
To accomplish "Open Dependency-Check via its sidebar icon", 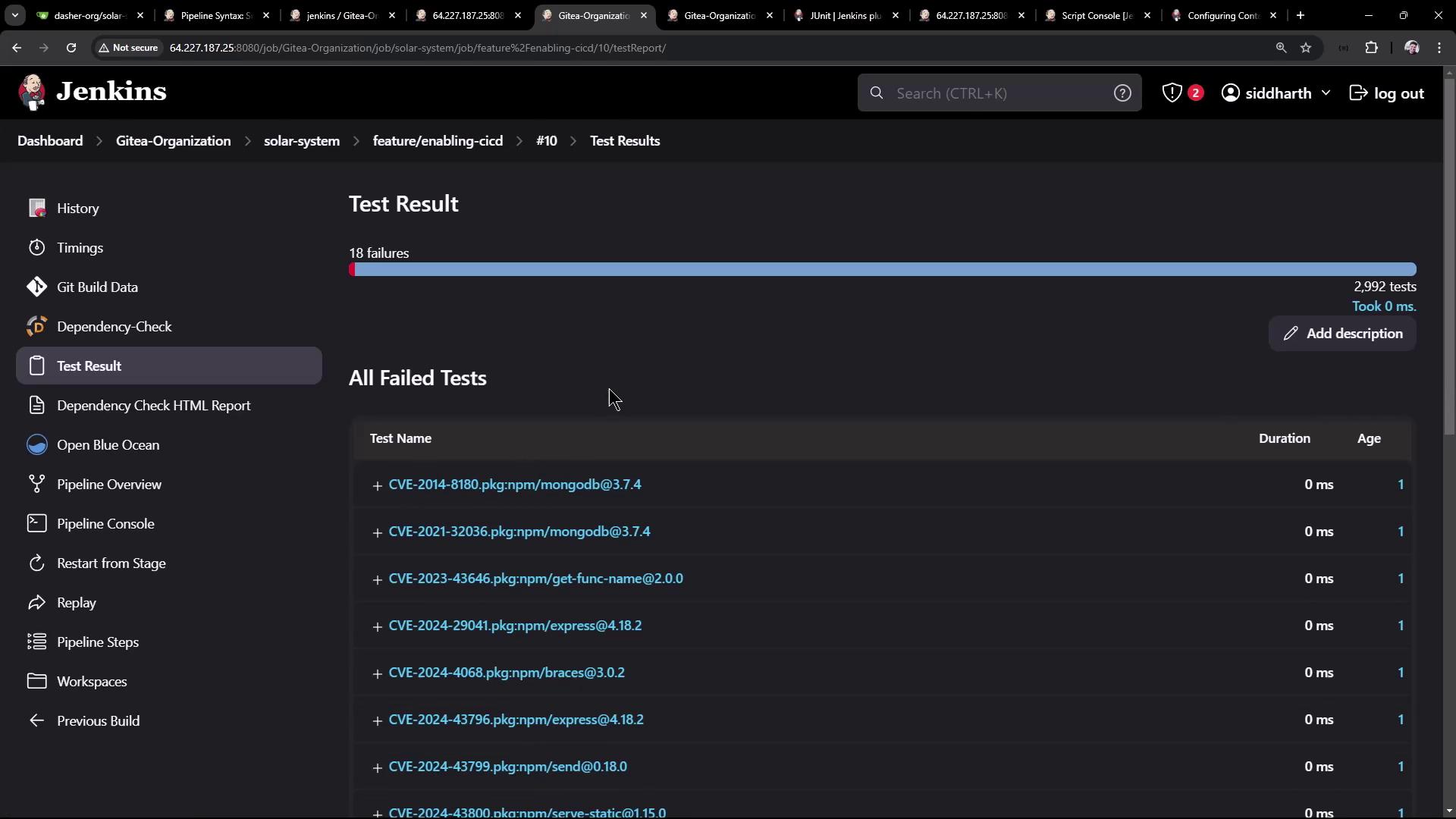I will [36, 327].
